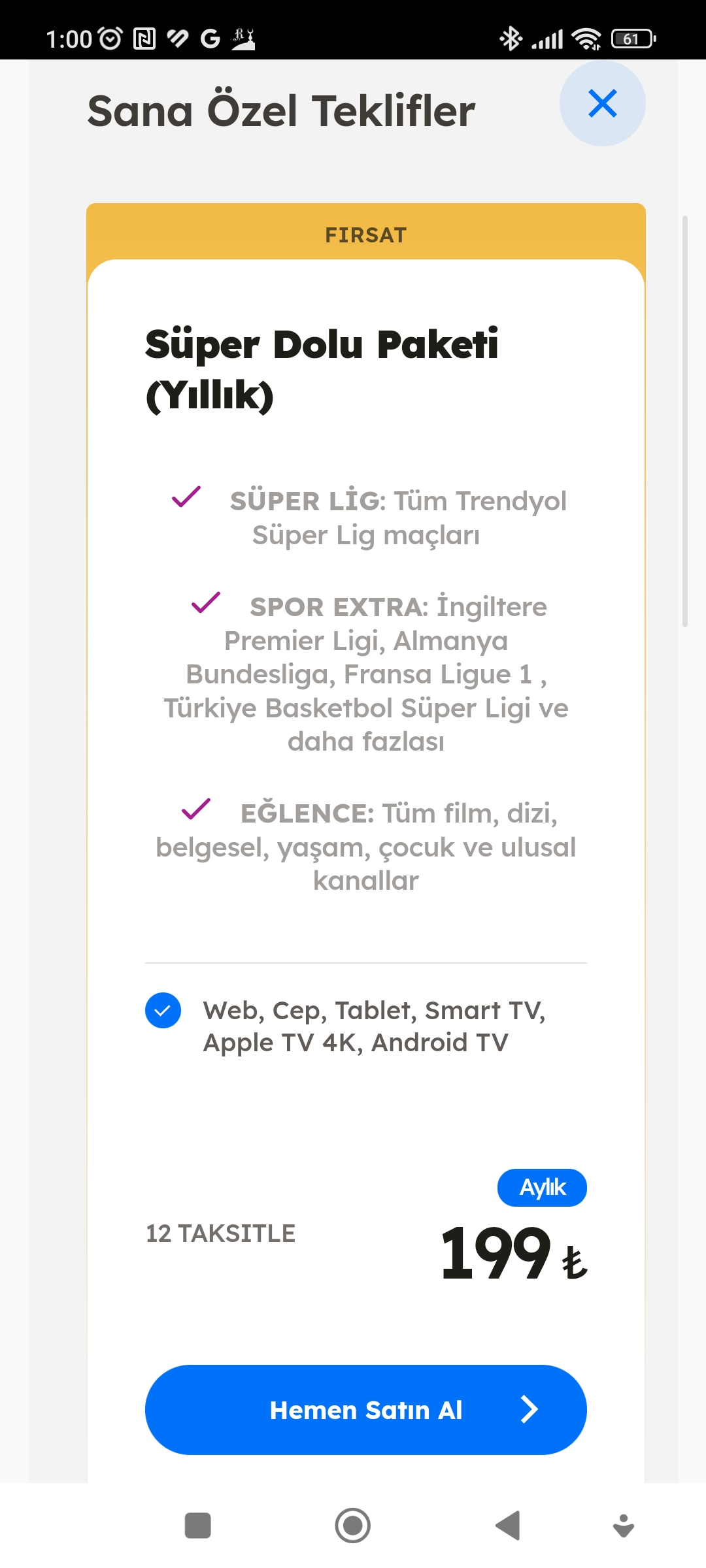Tap the EĞLENCE purple checkmark
The width and height of the screenshot is (706, 1568).
(196, 809)
